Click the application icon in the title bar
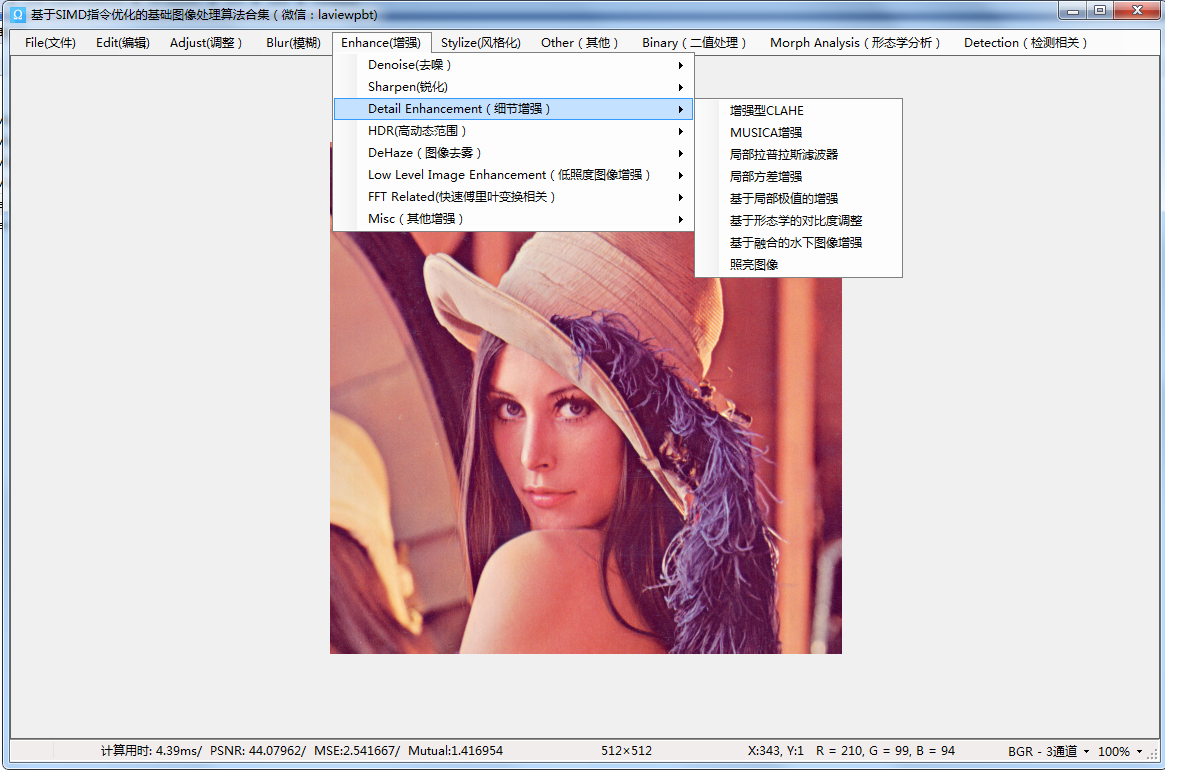Viewport: 1184px width, 770px height. tap(18, 14)
